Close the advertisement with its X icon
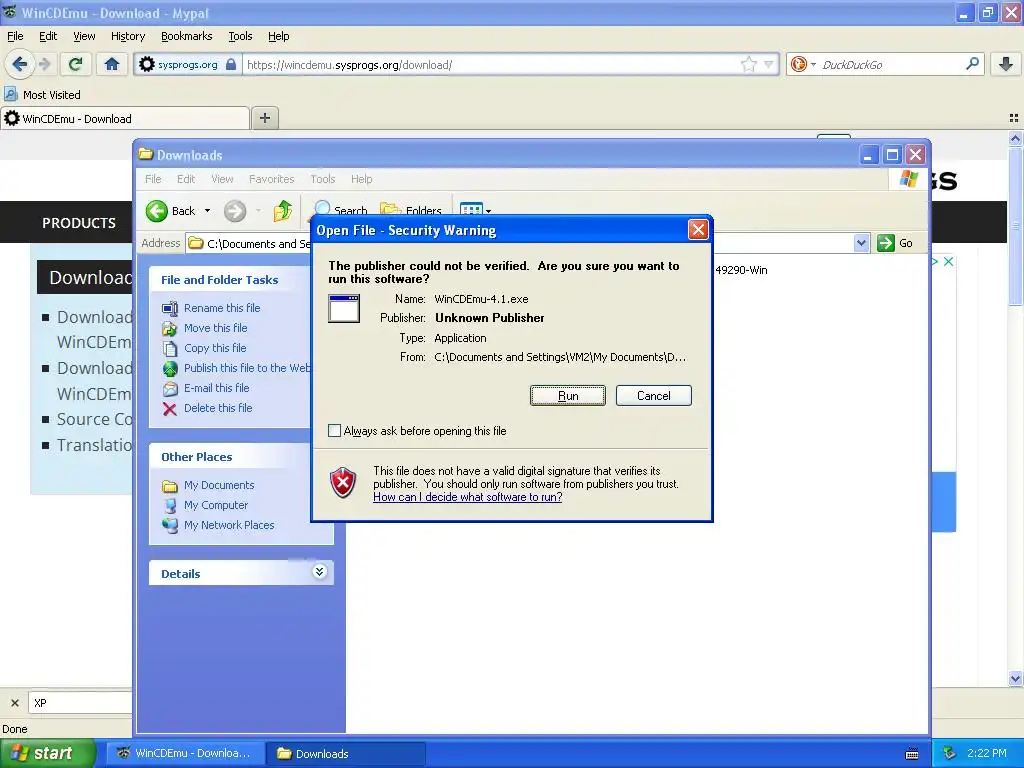 pos(949,261)
